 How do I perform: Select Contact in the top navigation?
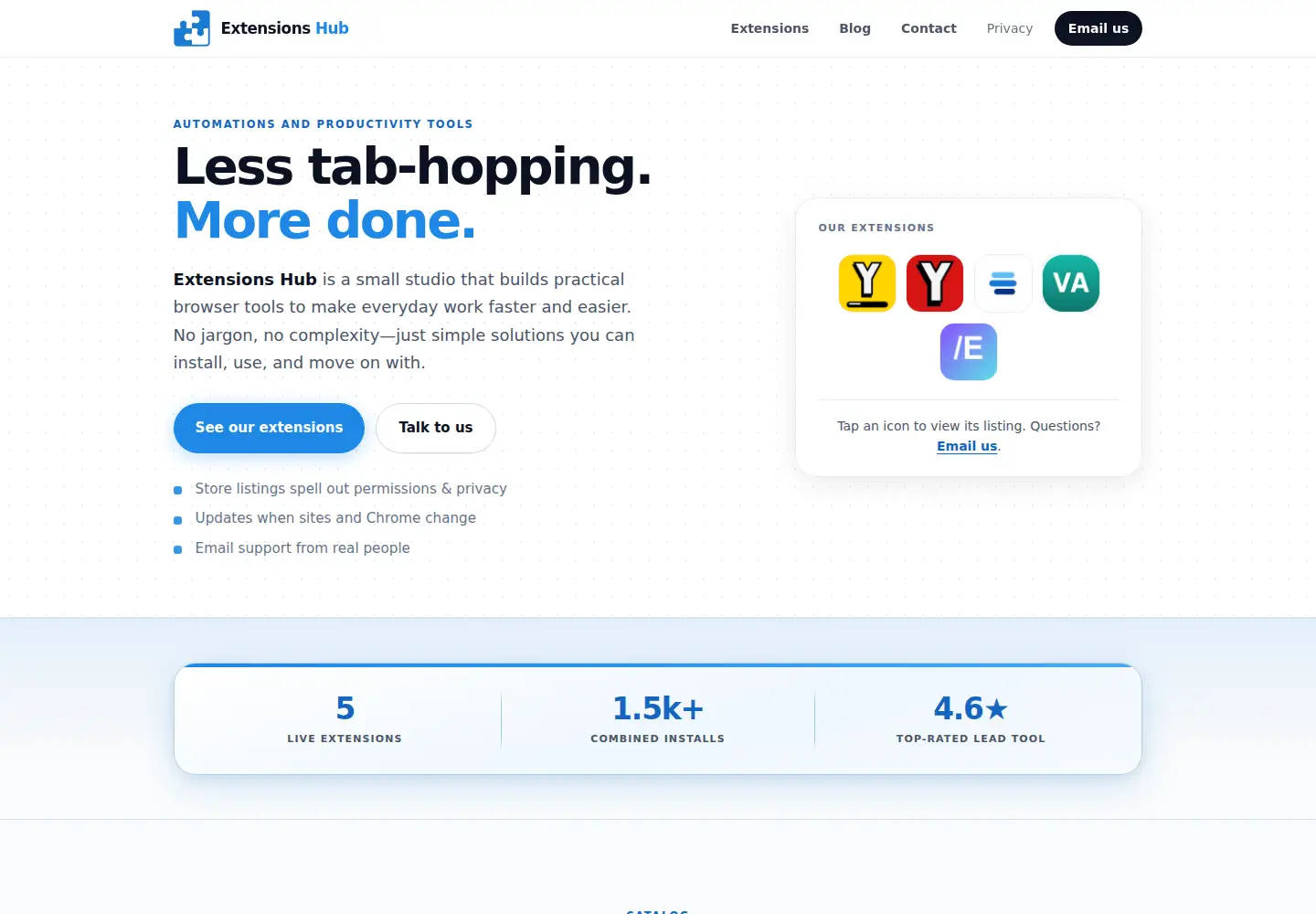pos(929,28)
